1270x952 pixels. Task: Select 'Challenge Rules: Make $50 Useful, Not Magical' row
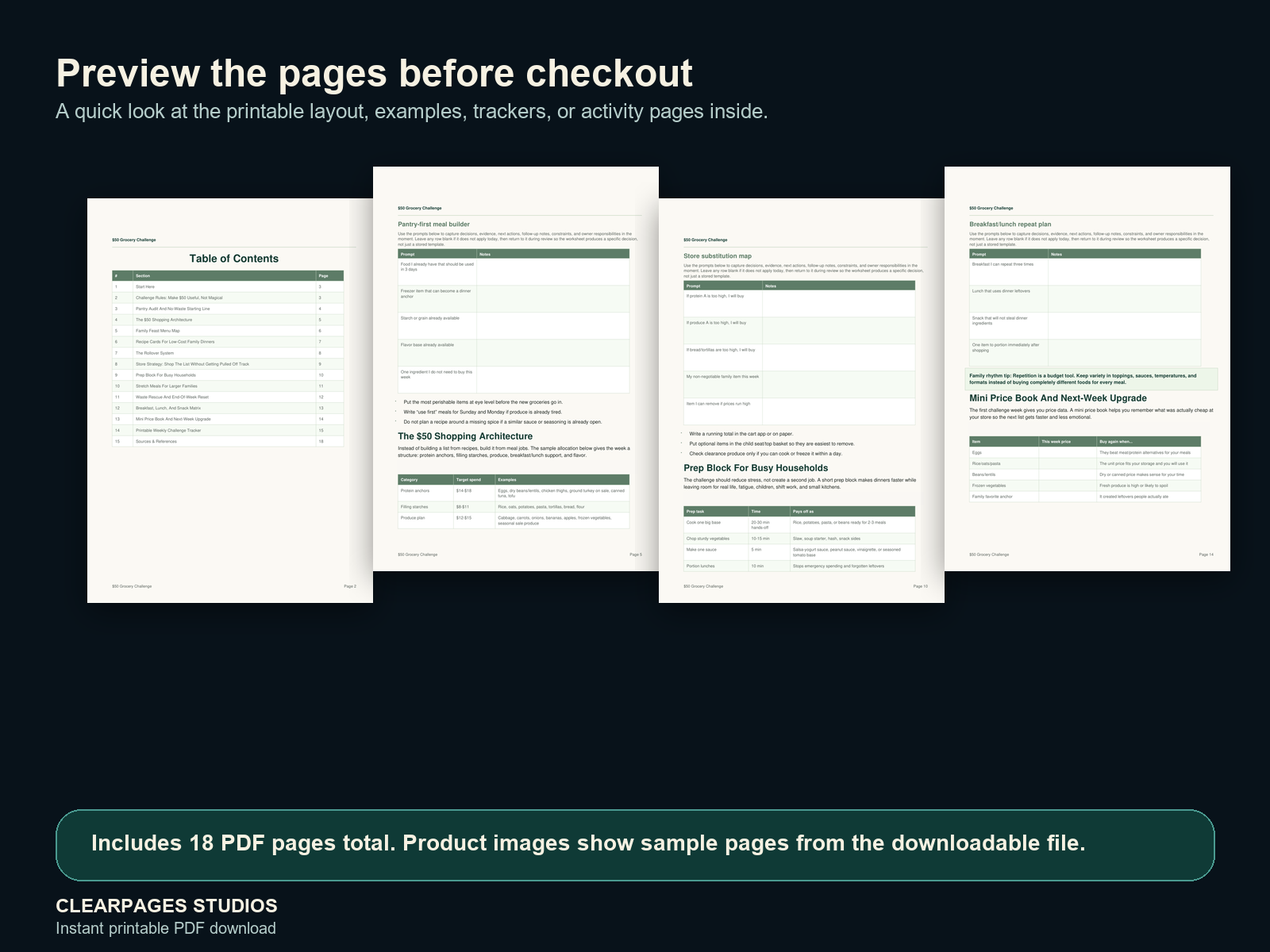[228, 297]
